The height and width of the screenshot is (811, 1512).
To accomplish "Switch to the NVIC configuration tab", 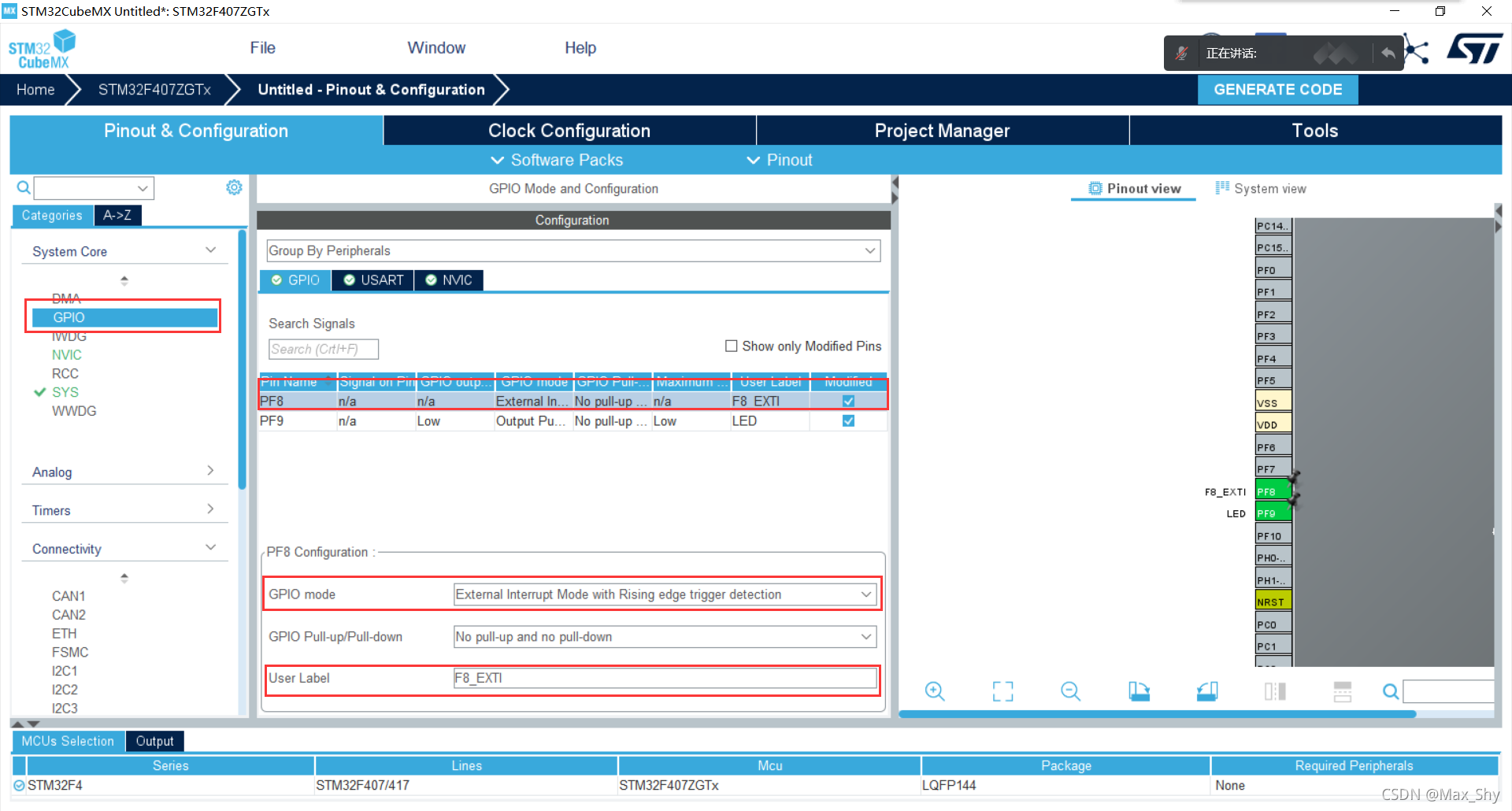I will [449, 280].
